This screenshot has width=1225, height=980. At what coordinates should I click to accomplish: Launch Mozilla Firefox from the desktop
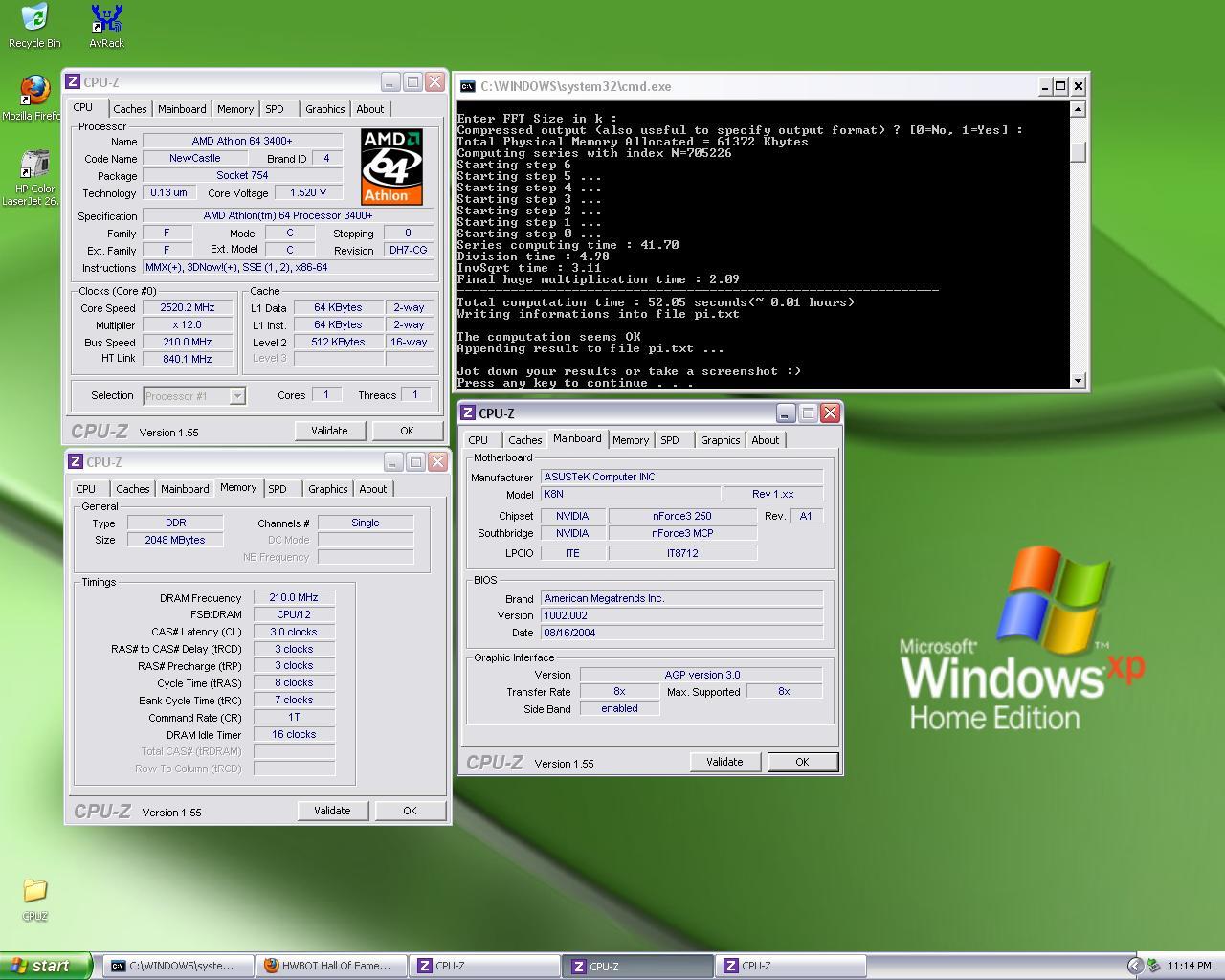33,99
